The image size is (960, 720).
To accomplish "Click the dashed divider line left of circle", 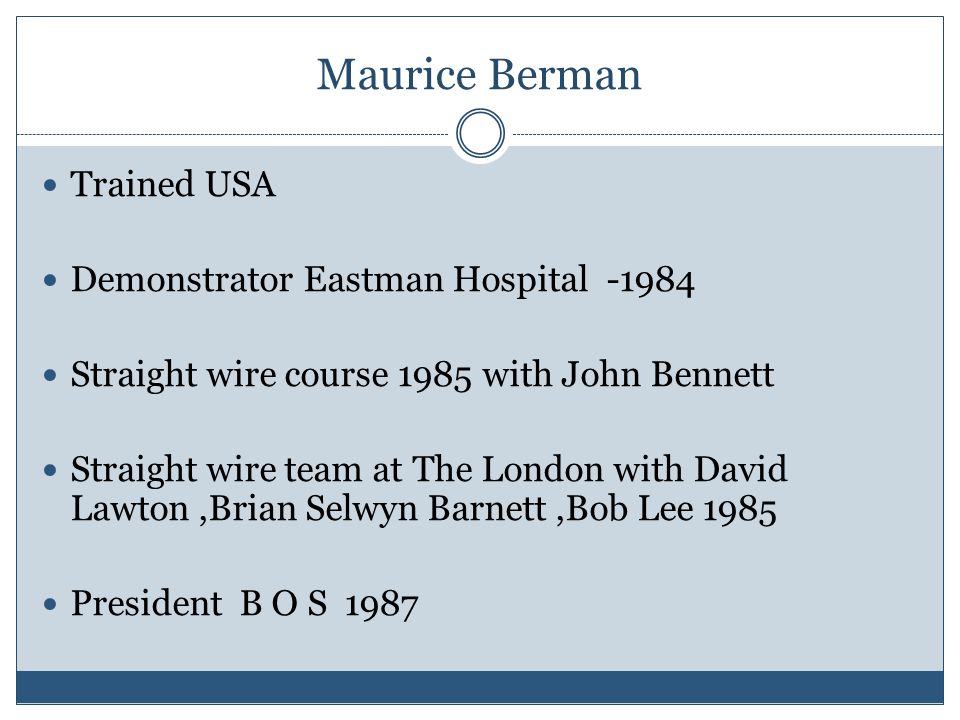I will (x=233, y=134).
